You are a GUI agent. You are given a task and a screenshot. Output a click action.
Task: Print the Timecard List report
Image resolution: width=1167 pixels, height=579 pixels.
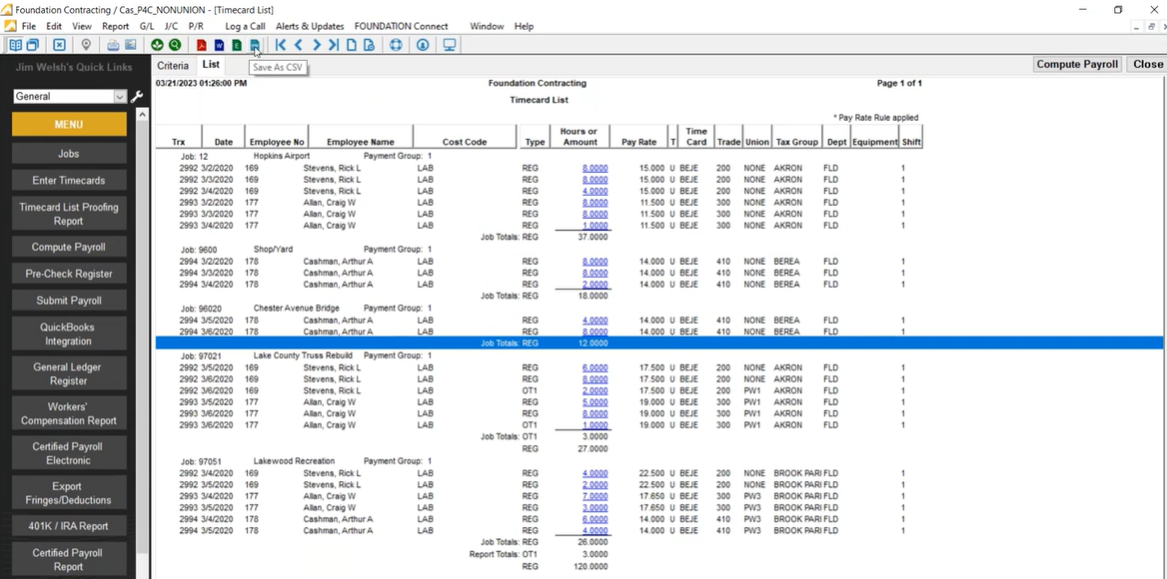(x=112, y=45)
